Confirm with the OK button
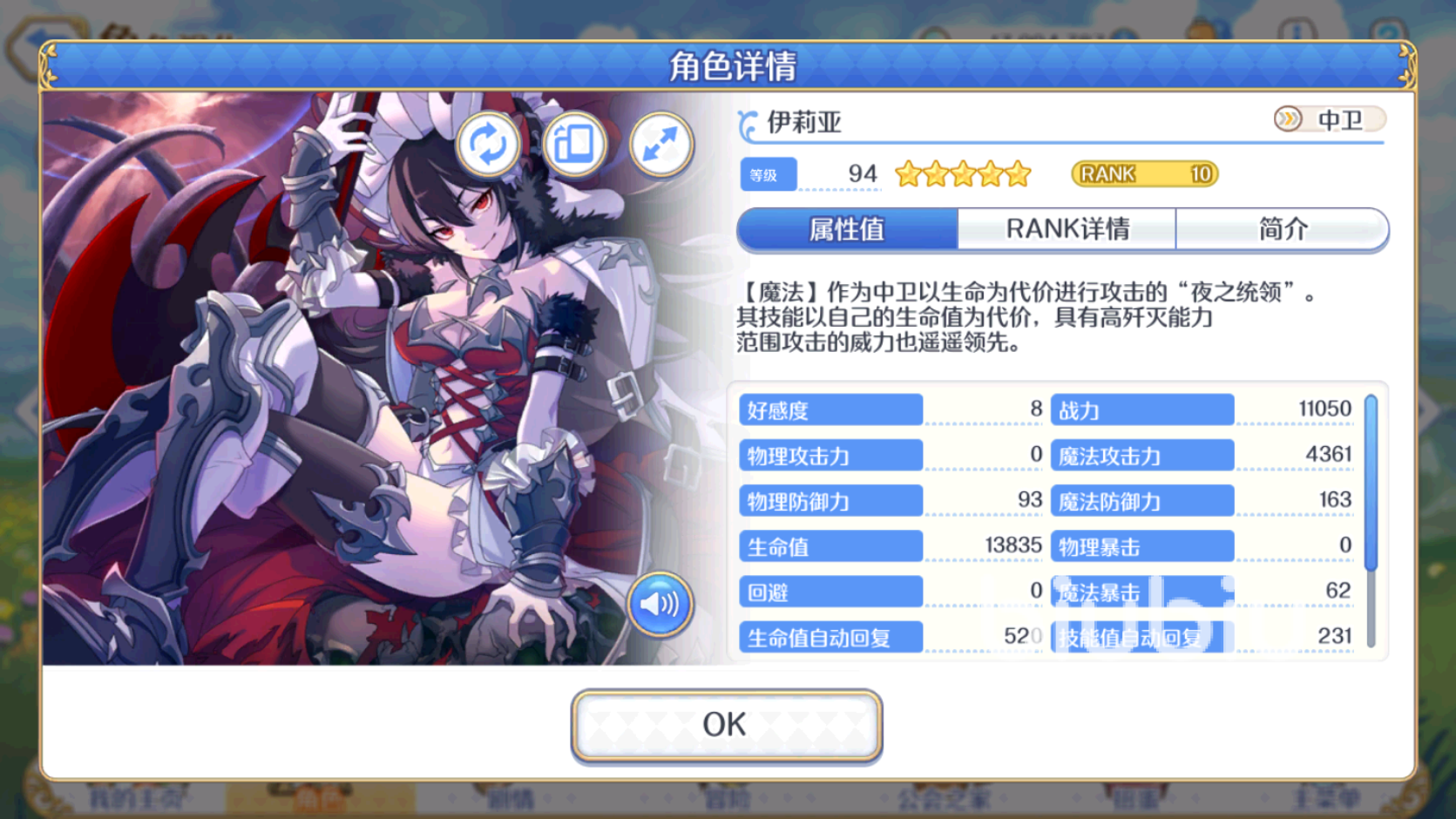The width and height of the screenshot is (1456, 819). pos(727,726)
